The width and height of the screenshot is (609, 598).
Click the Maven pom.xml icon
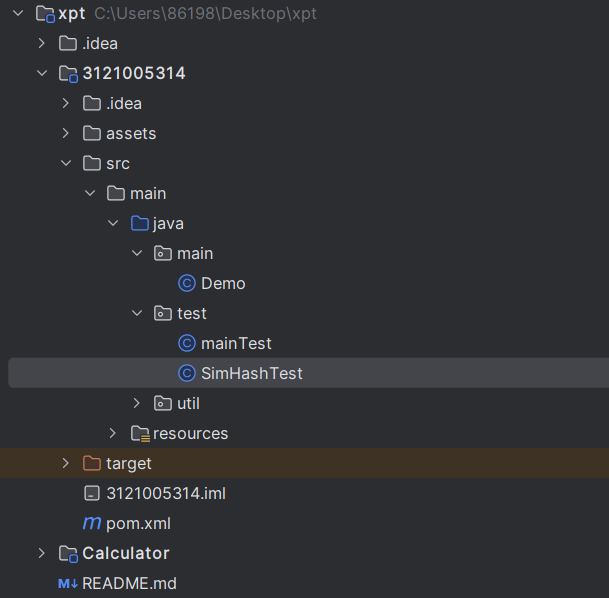tap(92, 523)
